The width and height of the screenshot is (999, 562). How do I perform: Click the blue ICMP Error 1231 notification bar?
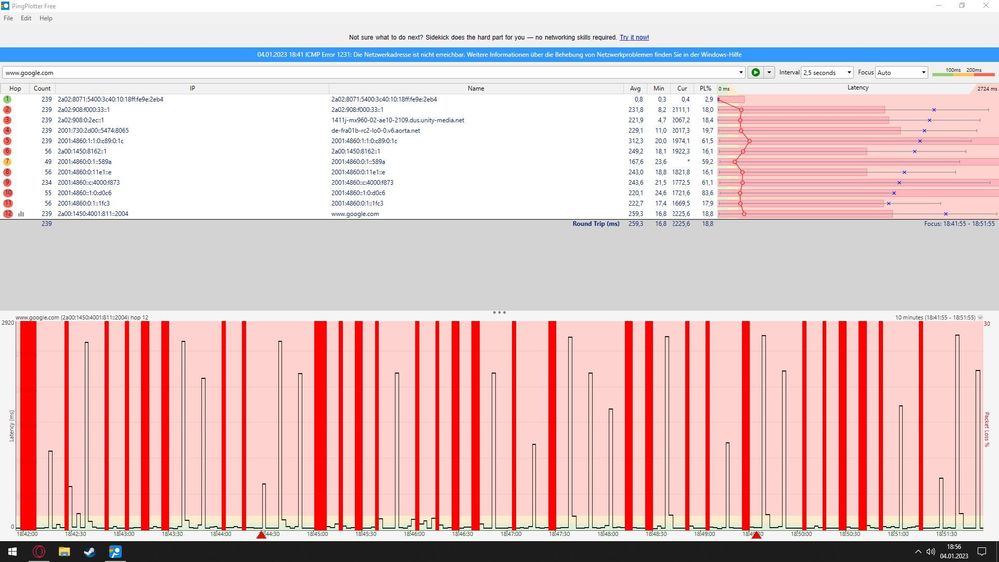pos(500,55)
